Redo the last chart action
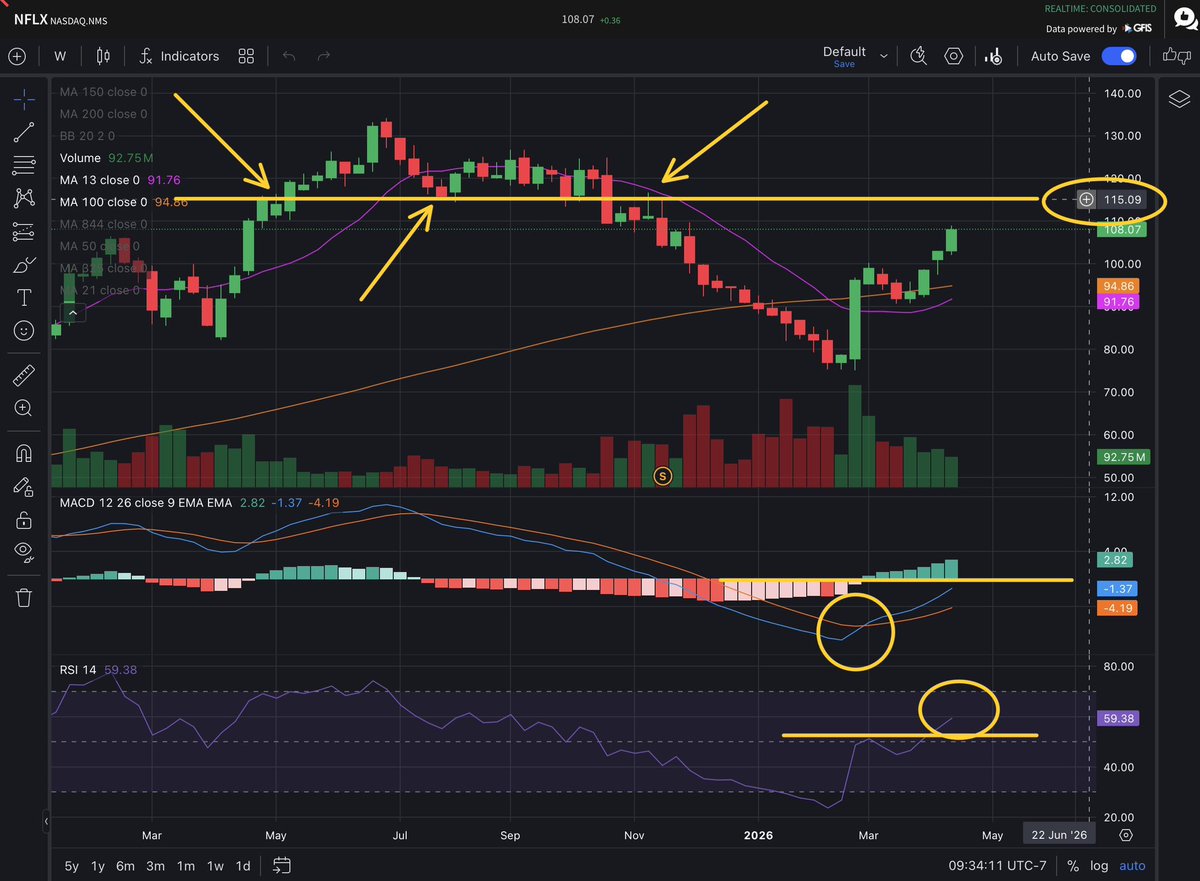1200x881 pixels. point(323,56)
